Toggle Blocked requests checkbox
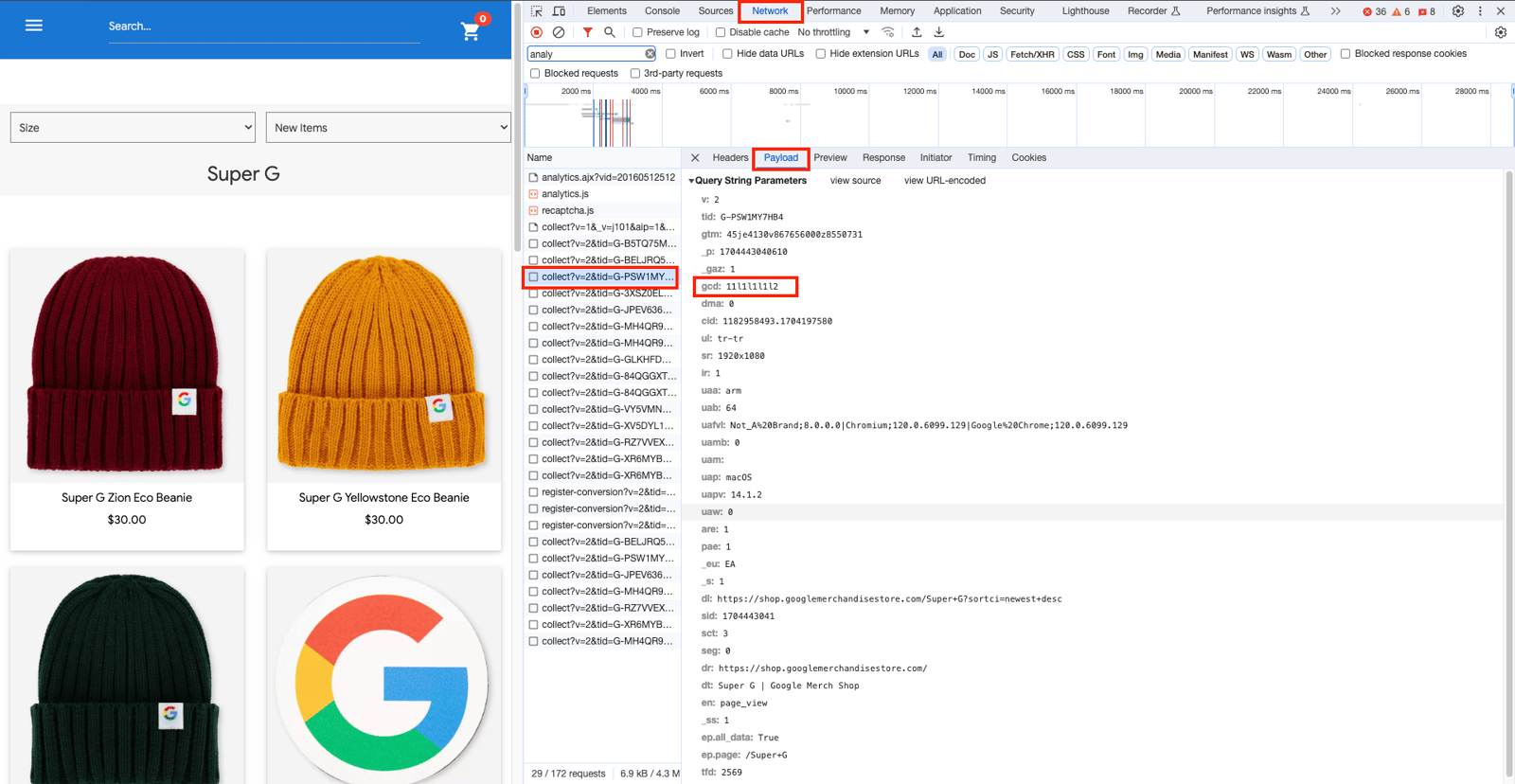The height and width of the screenshot is (784, 1515). [535, 73]
